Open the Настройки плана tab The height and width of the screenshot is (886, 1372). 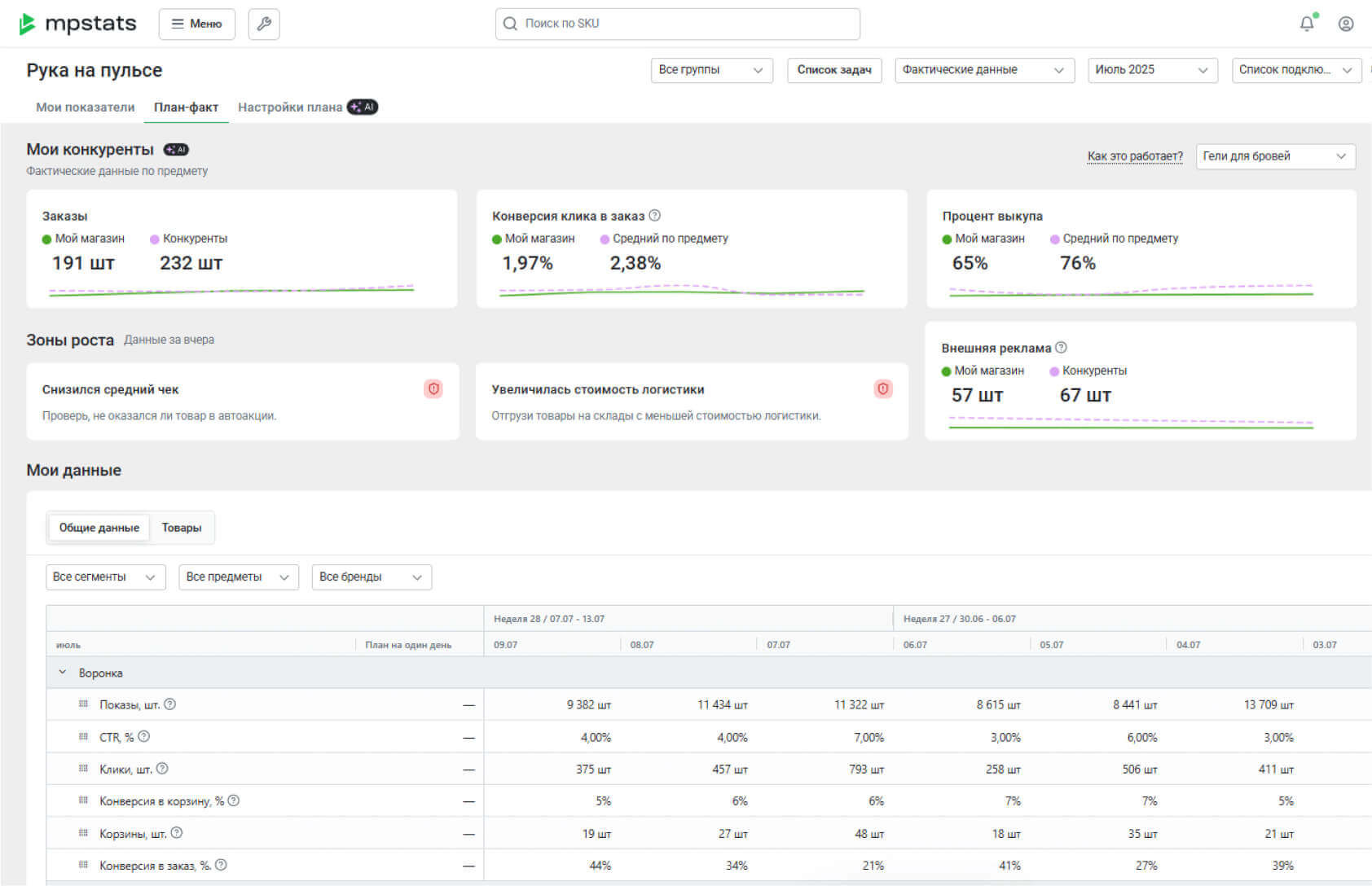(x=290, y=107)
